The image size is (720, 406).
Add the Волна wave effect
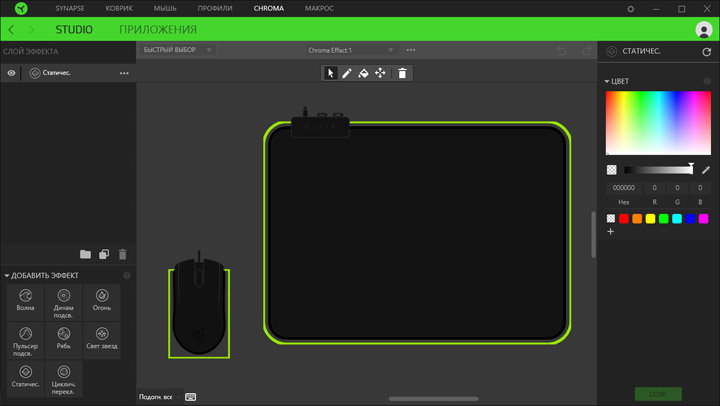tap(26, 301)
